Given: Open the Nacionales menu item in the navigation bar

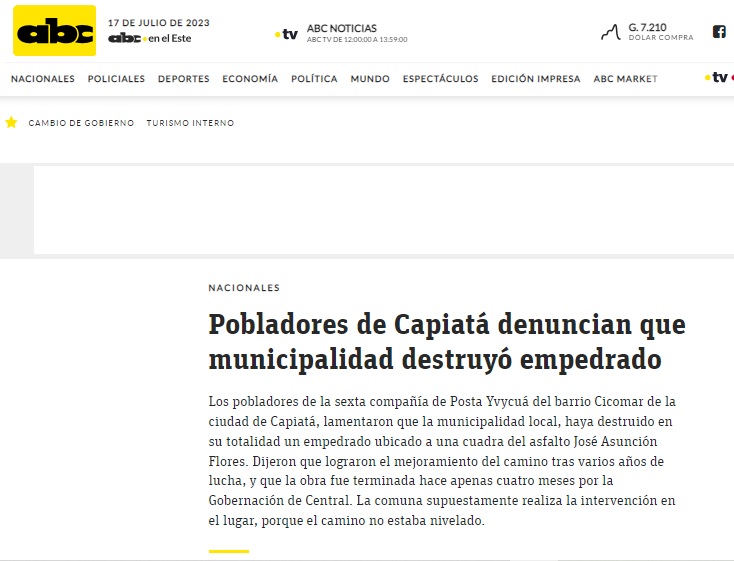Looking at the screenshot, I should coord(42,79).
